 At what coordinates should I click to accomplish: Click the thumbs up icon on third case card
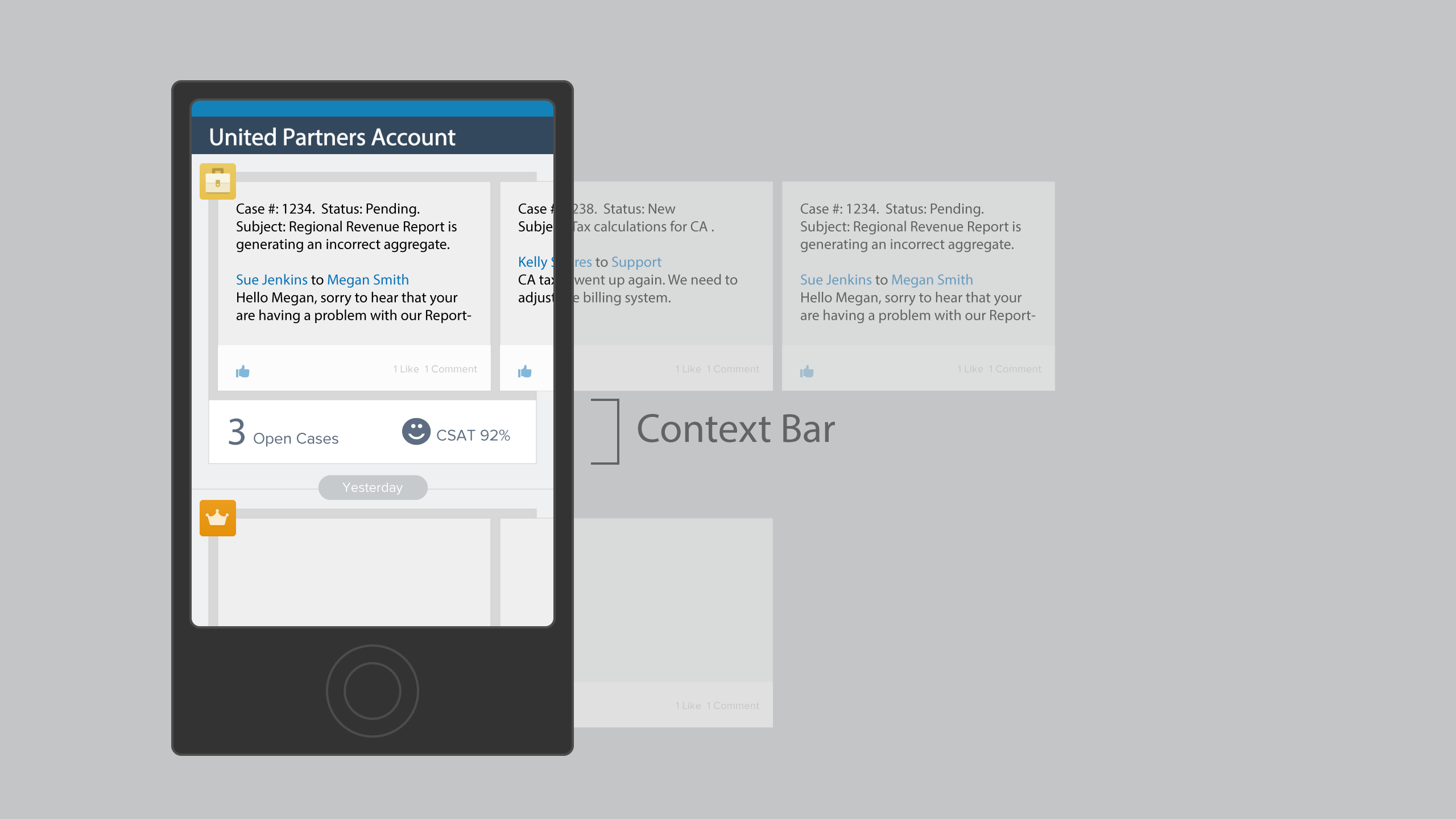807,371
